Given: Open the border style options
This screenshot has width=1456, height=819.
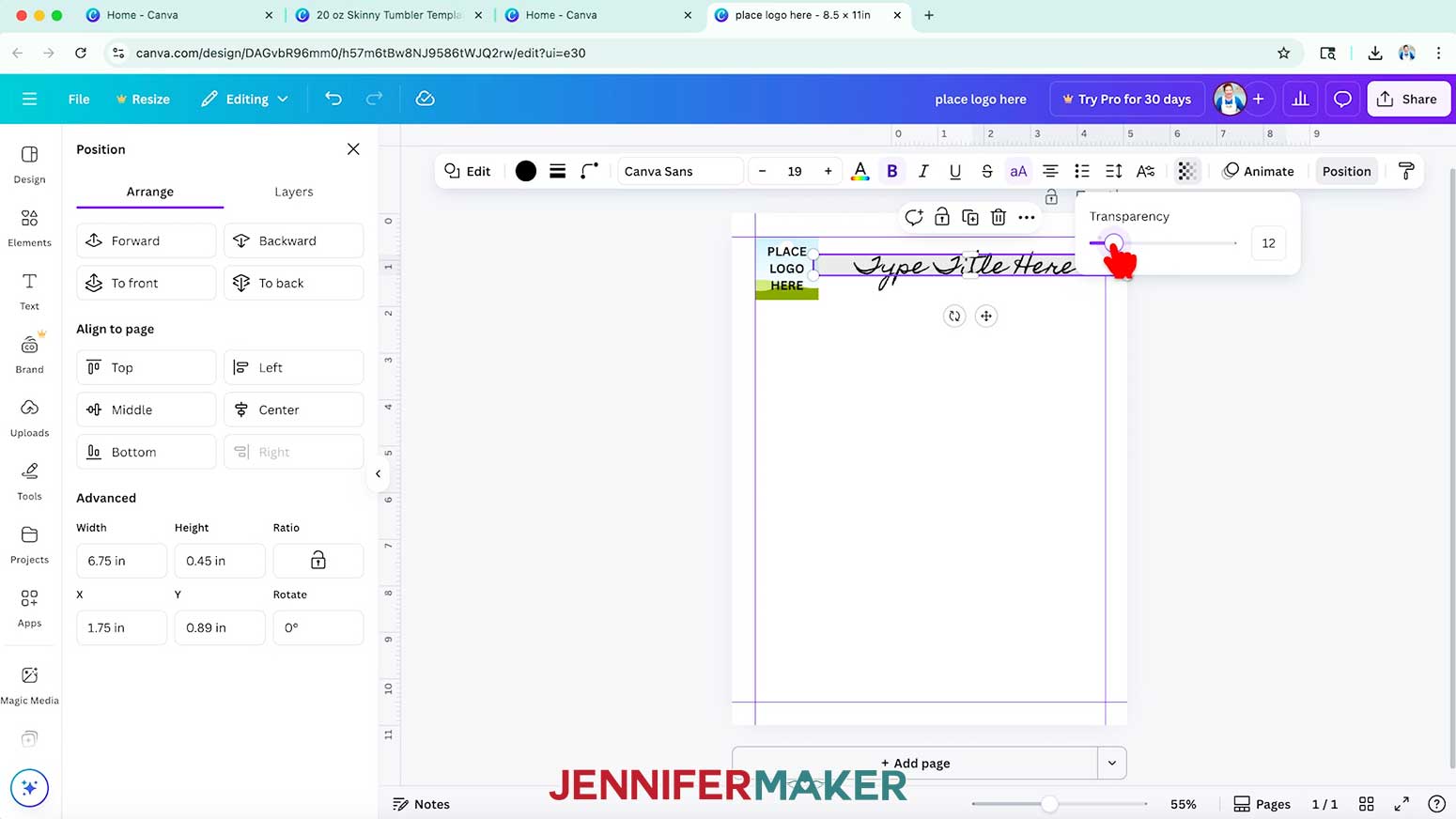Looking at the screenshot, I should (557, 171).
